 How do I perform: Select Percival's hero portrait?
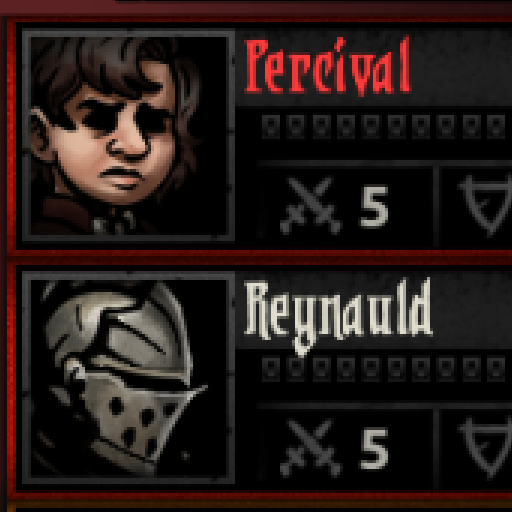[x=128, y=135]
